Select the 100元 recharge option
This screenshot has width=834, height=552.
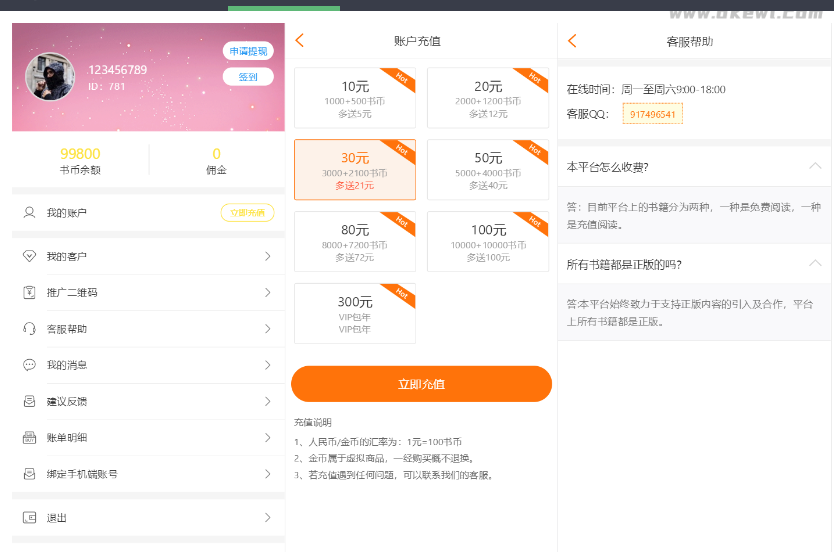click(x=488, y=241)
